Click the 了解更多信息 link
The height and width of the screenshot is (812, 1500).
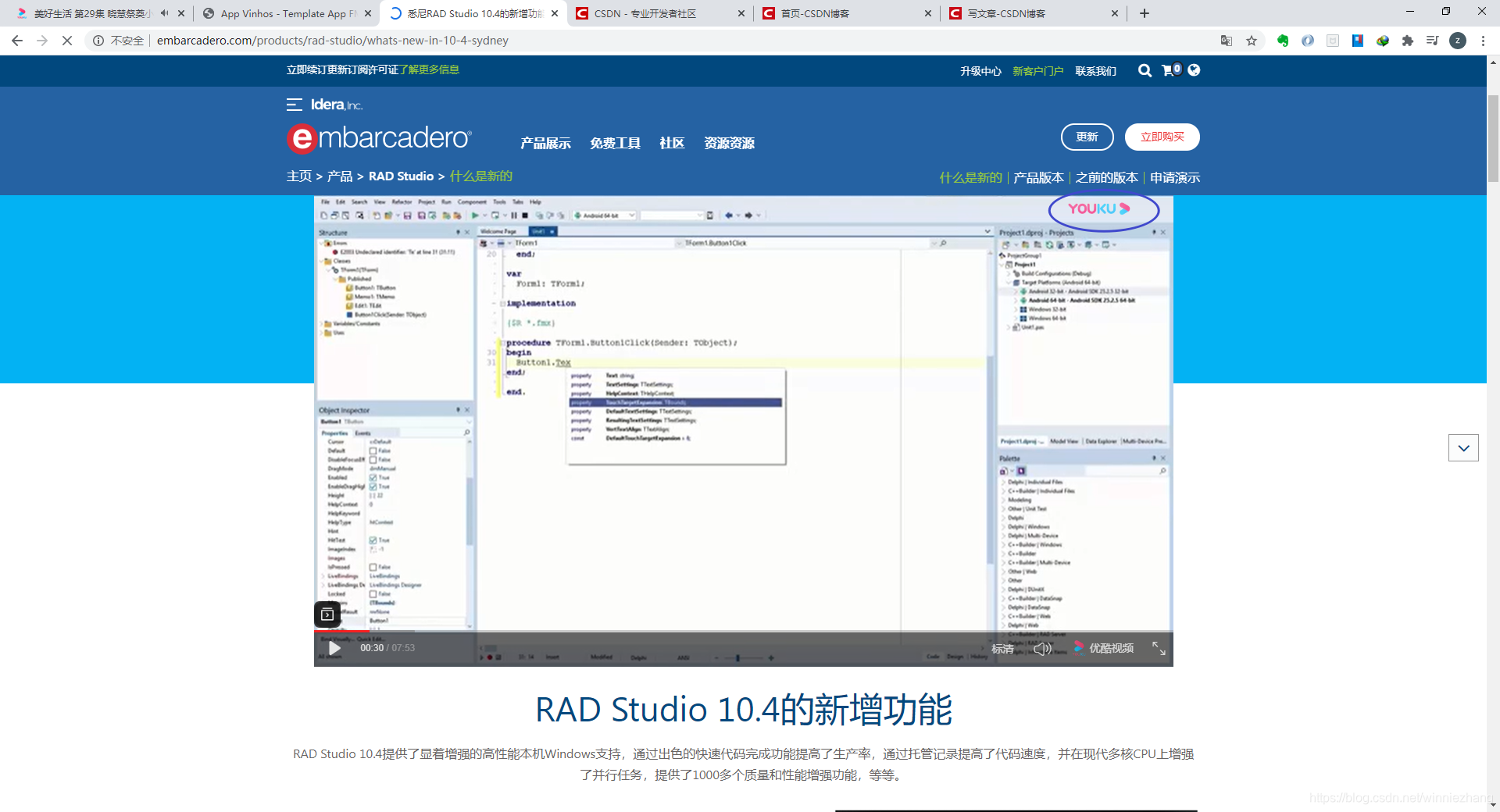point(429,69)
